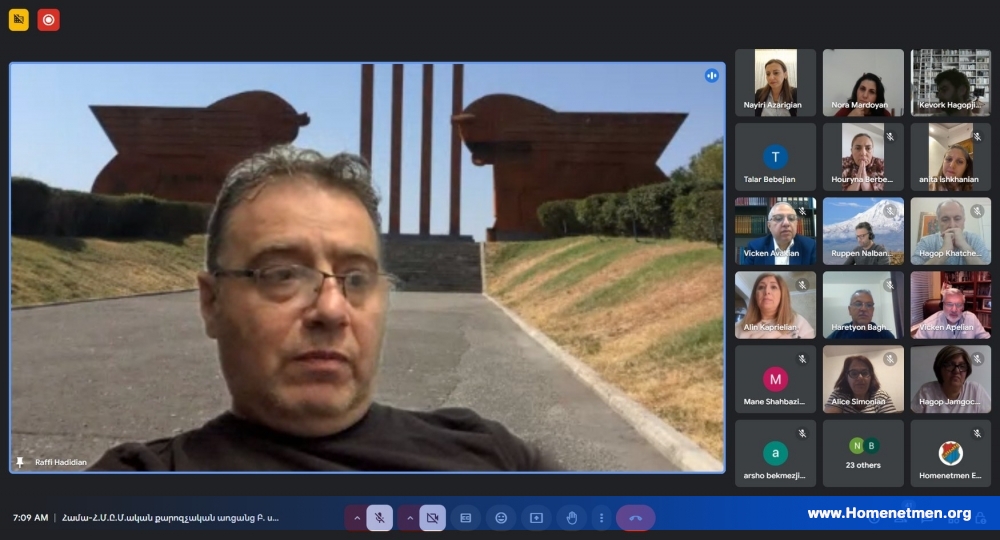The width and height of the screenshot is (1000, 540).
Task: Select the Talar Bebejian participant tile
Action: (x=775, y=157)
